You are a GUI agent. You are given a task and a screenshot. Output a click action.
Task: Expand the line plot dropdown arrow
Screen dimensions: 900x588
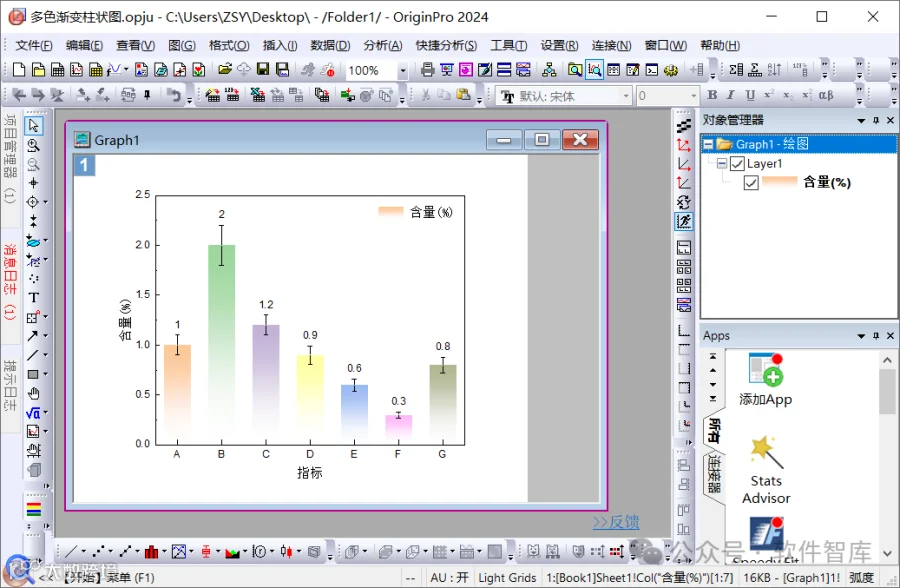(x=84, y=552)
